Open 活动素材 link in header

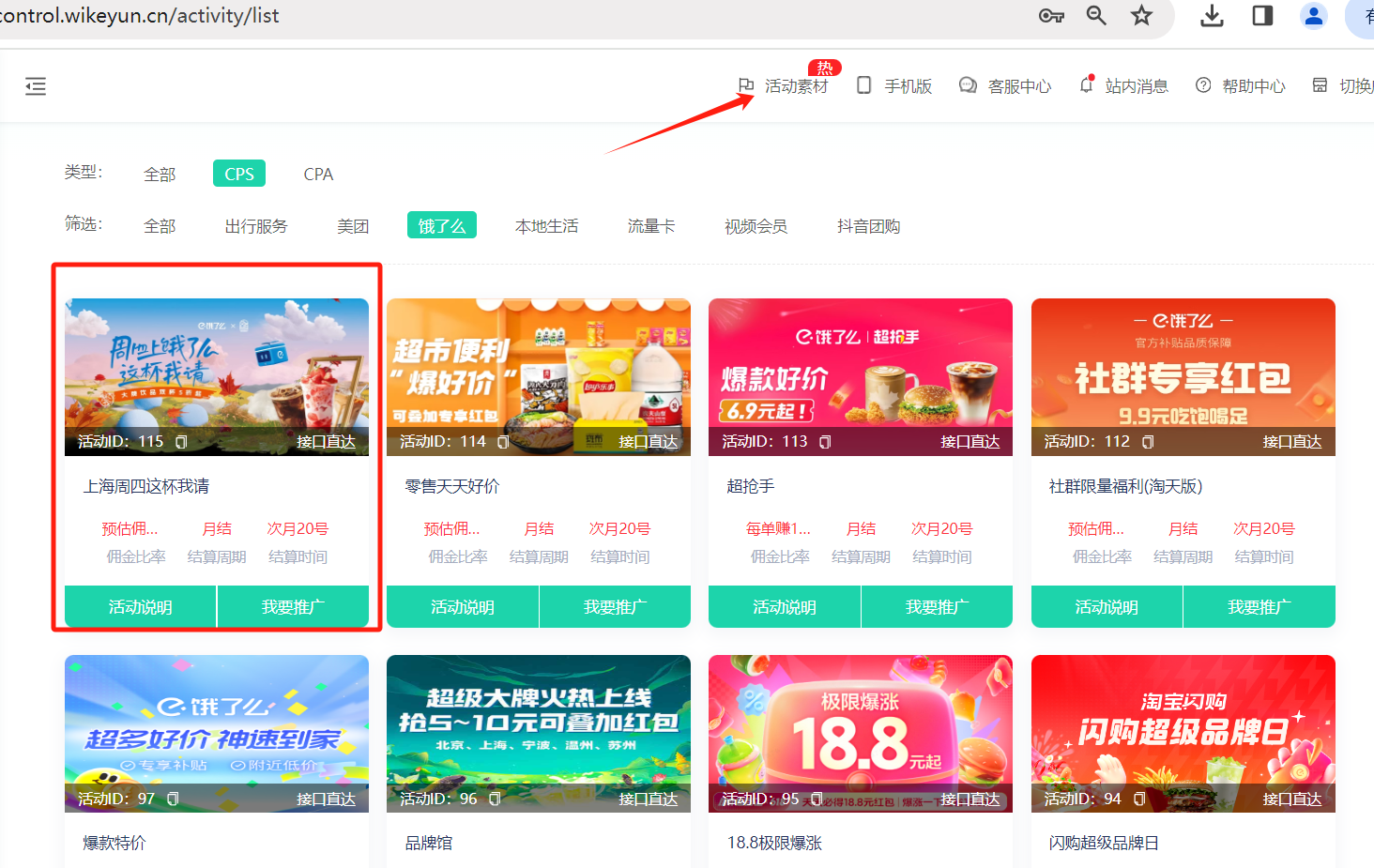796,86
